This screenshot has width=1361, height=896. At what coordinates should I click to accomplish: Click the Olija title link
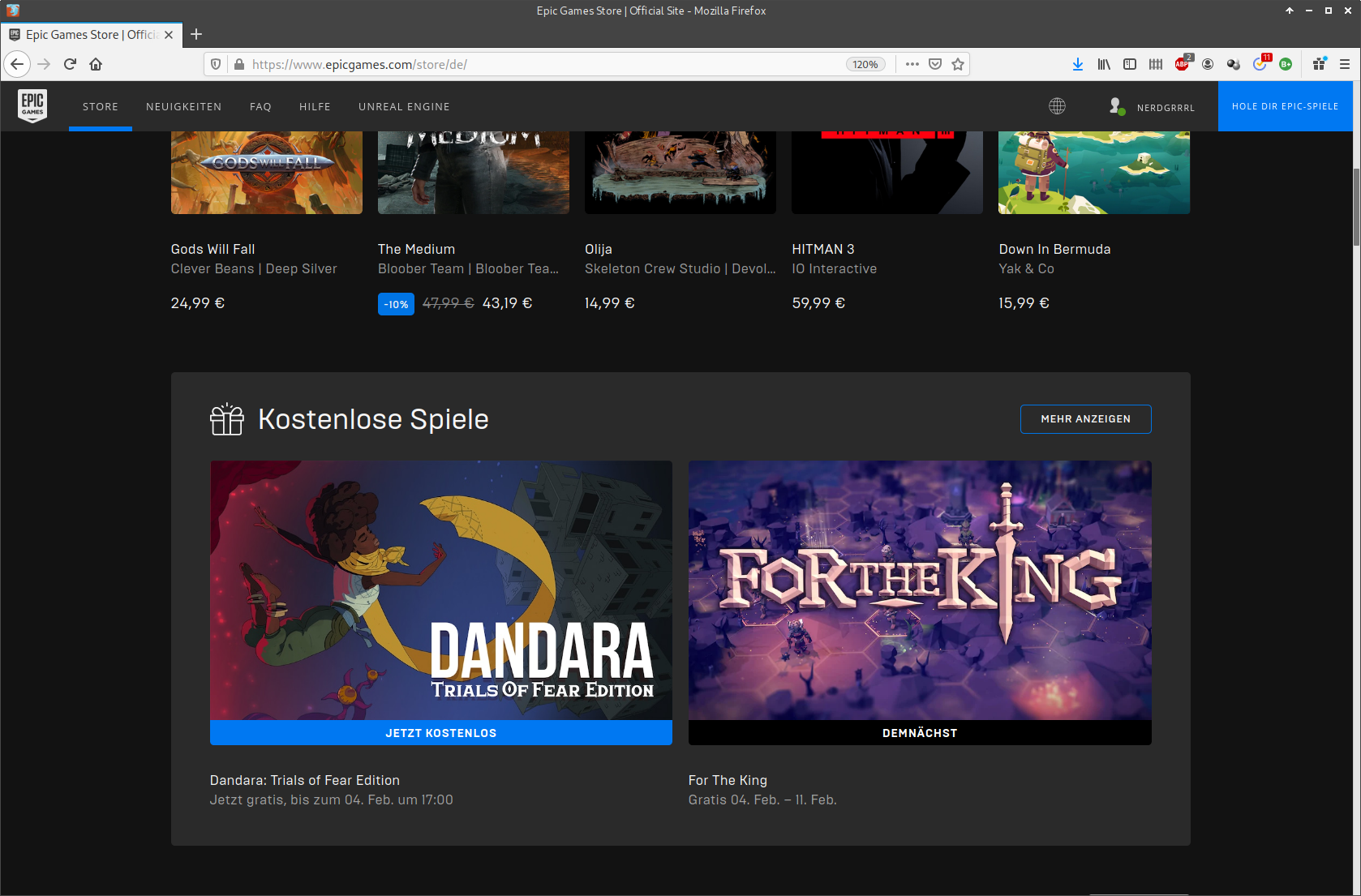pos(599,249)
